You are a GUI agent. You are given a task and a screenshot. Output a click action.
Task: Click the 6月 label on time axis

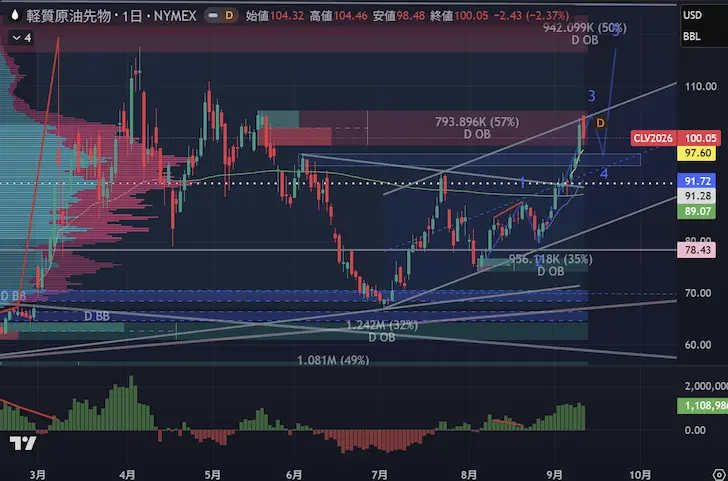tap(294, 474)
